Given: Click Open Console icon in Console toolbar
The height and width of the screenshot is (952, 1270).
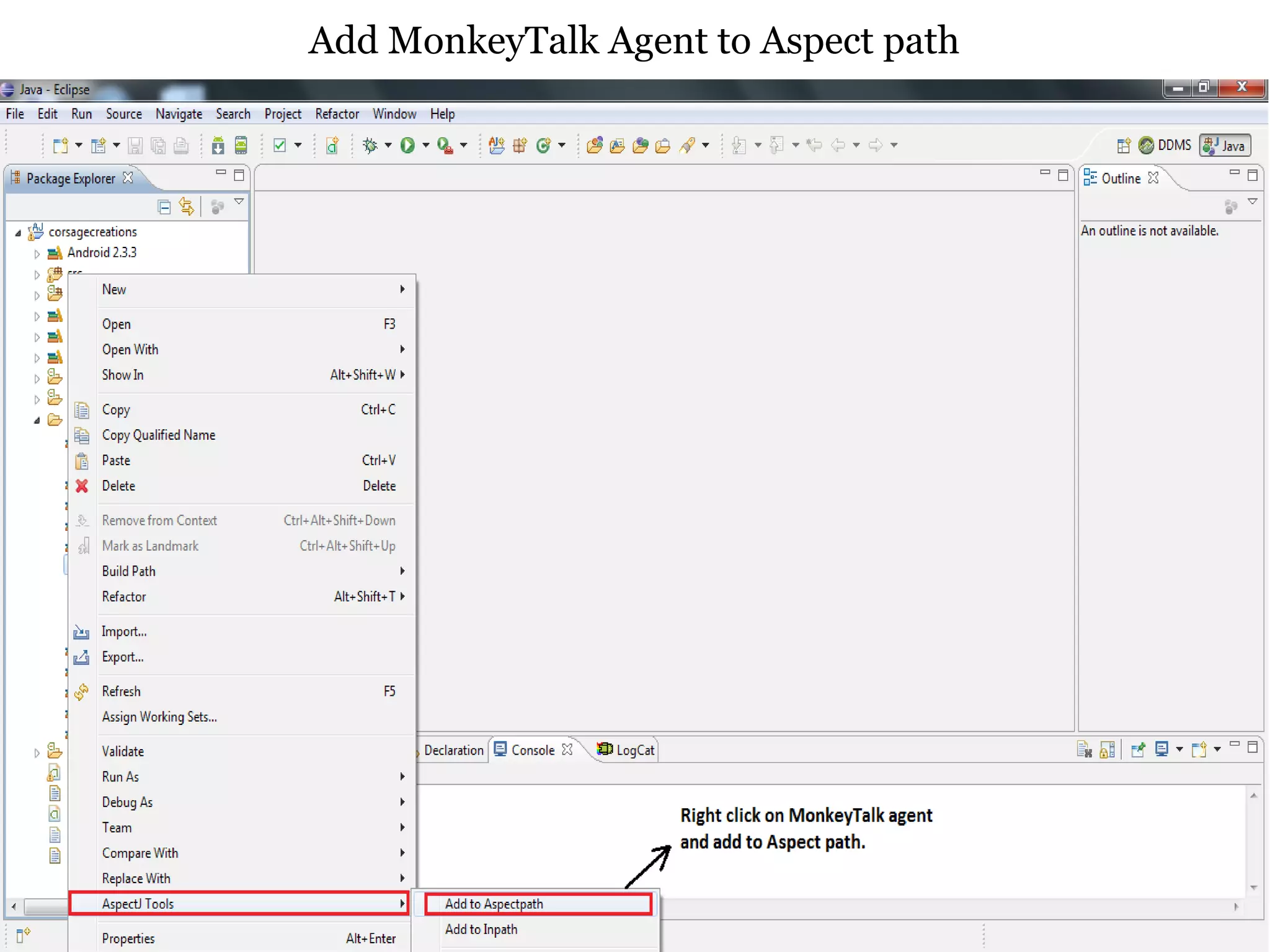Looking at the screenshot, I should coord(1199,750).
